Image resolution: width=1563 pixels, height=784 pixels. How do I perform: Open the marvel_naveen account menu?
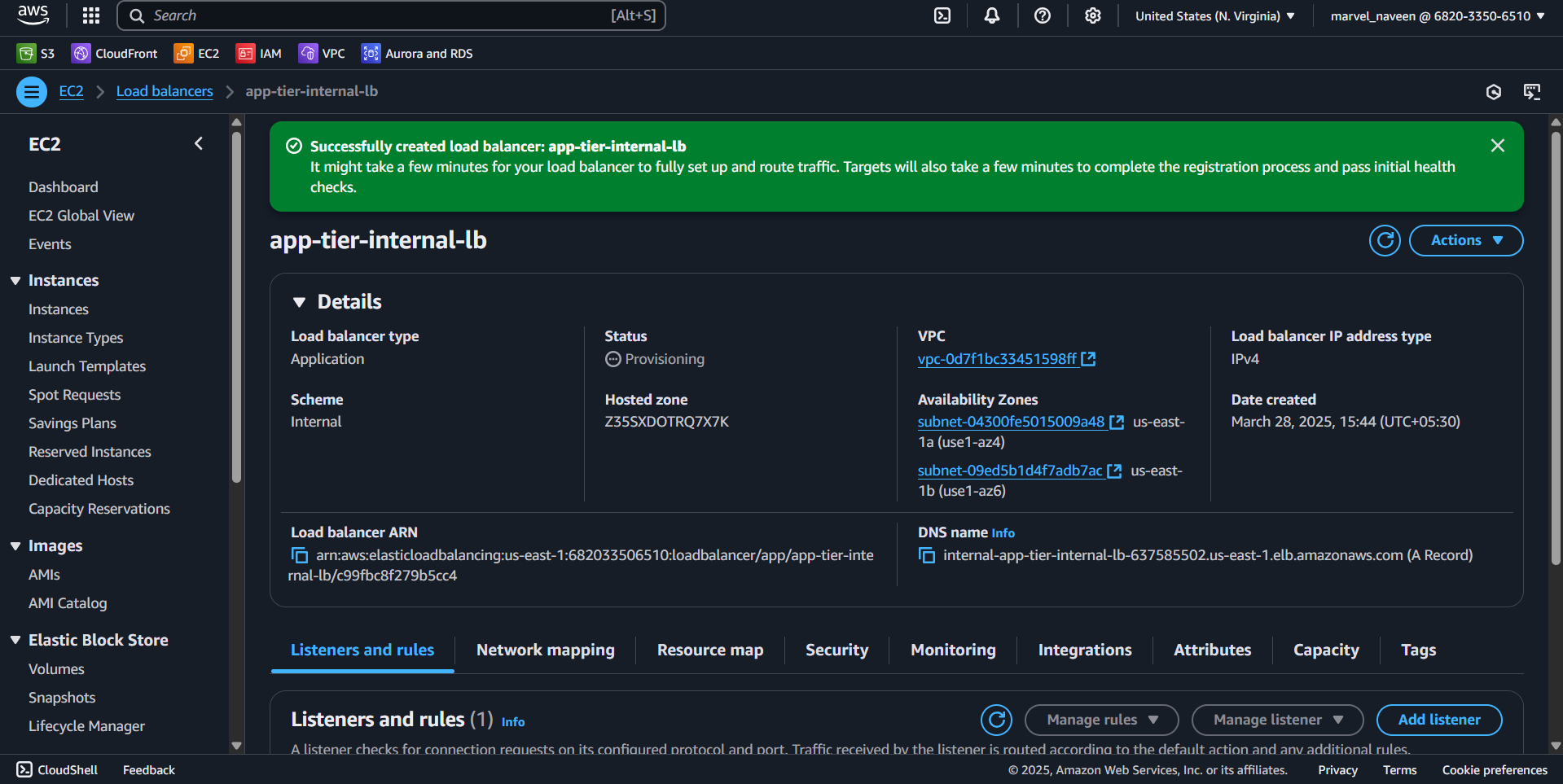click(1437, 16)
